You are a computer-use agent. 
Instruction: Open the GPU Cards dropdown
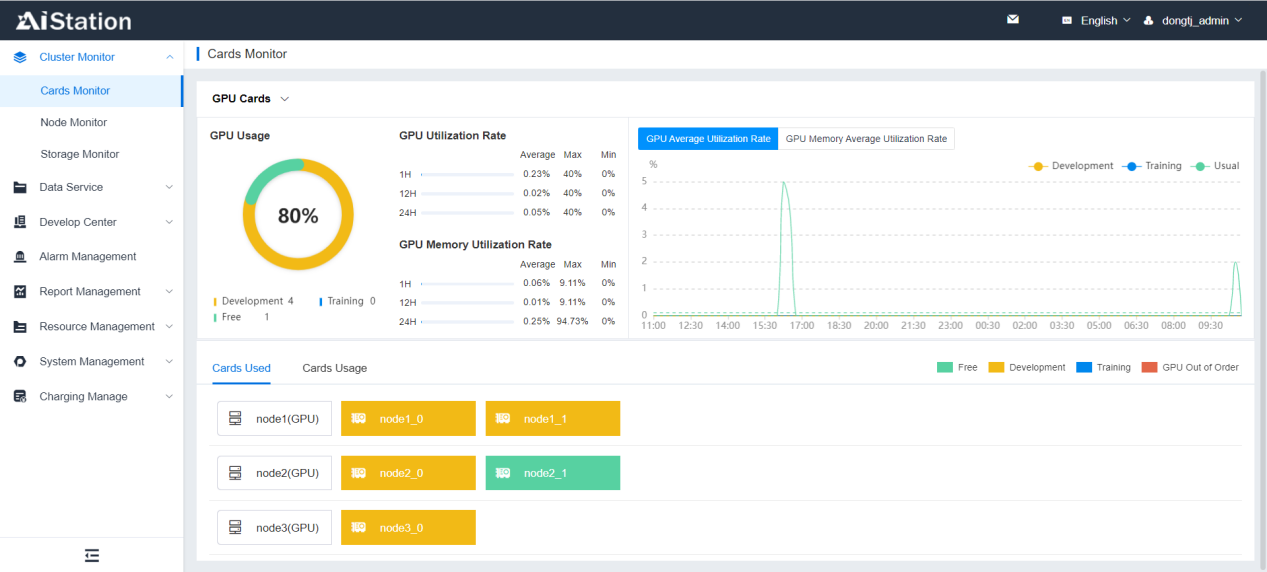(251, 99)
